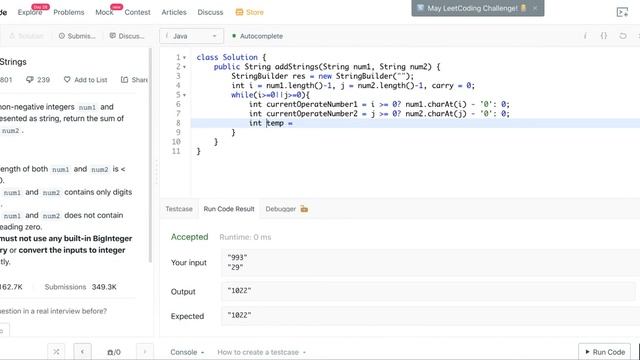Open the problem Discuss tab
640x360 pixels.
[127, 36]
